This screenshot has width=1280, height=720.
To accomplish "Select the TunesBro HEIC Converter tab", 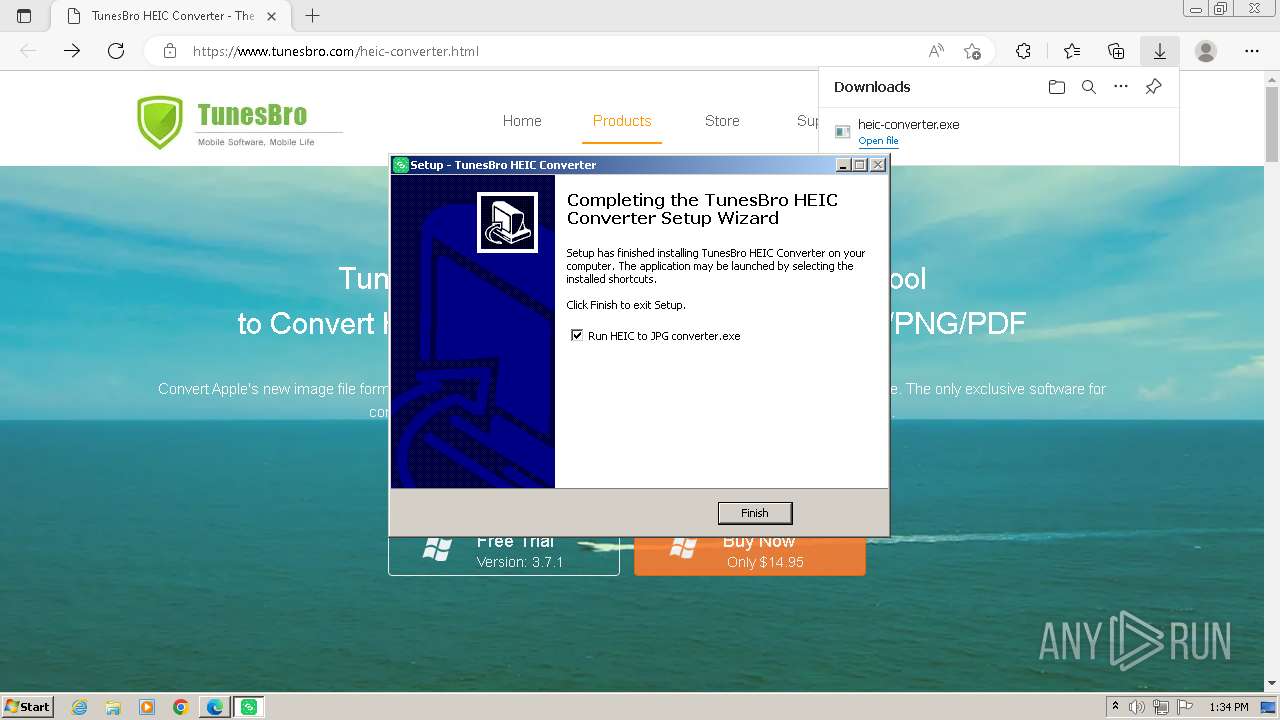I will pos(169,16).
